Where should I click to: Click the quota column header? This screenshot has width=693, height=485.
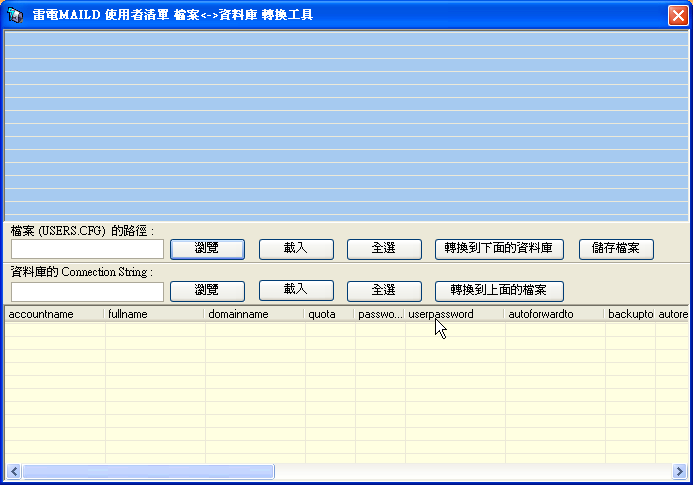coord(330,314)
